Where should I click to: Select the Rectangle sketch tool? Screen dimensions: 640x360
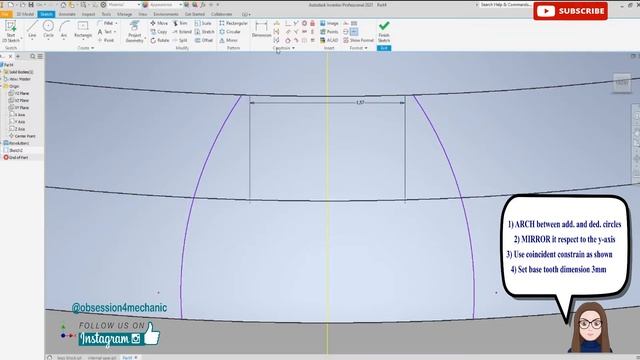tap(83, 29)
